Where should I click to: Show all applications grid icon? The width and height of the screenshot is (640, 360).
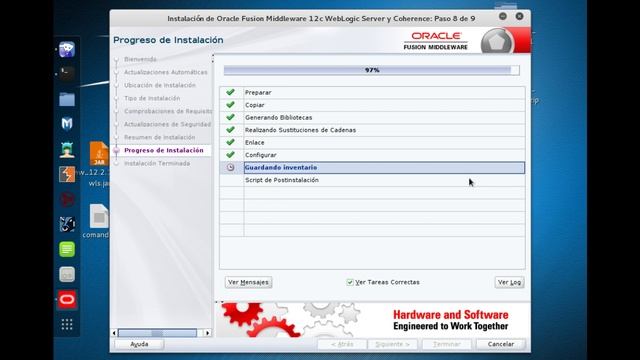click(x=67, y=324)
